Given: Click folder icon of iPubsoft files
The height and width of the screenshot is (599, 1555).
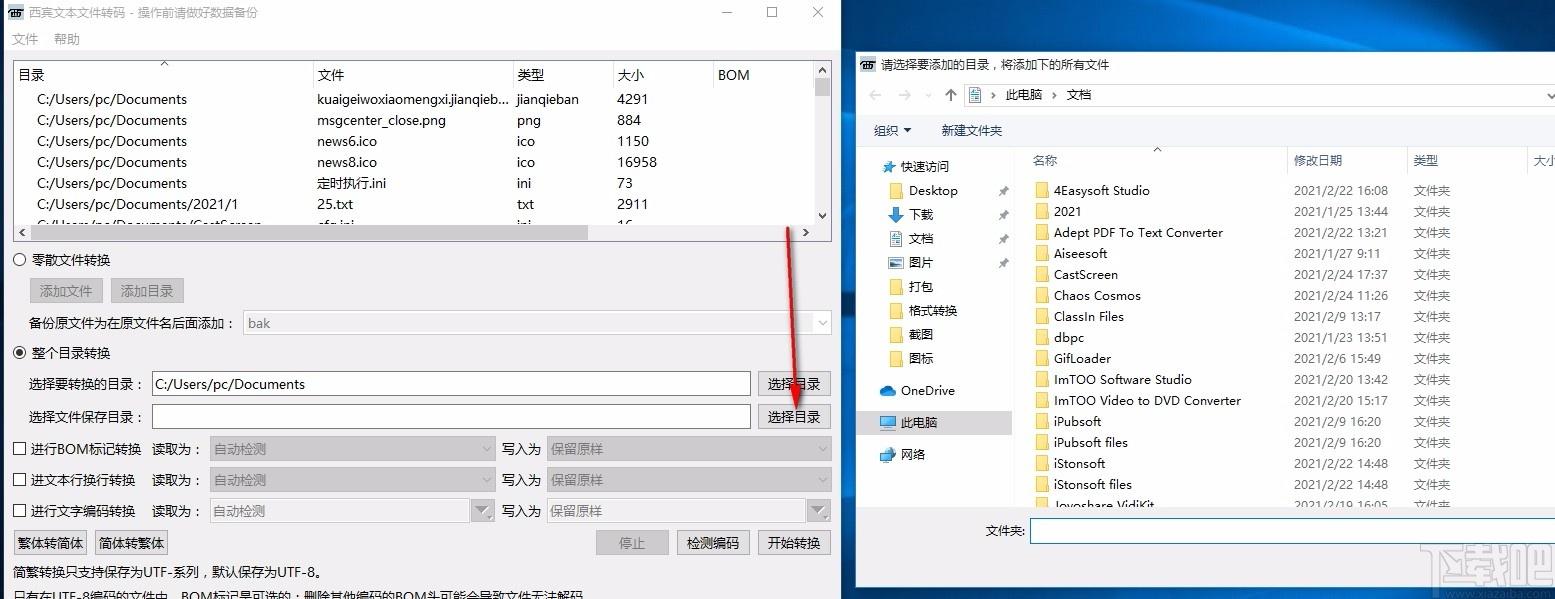Looking at the screenshot, I should point(1041,442).
